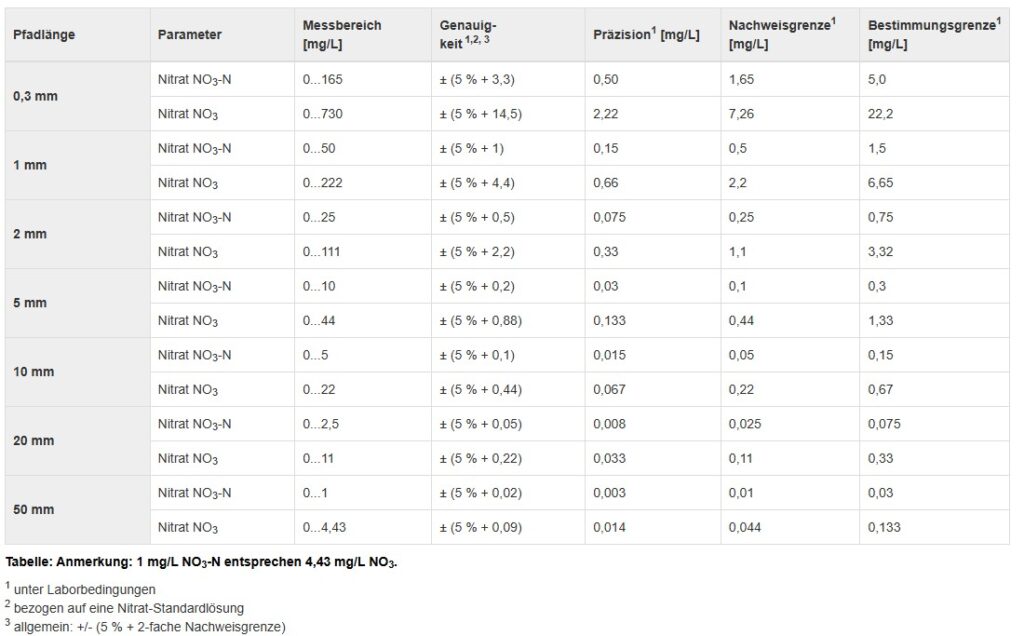Click the 0,3 mm path length cell

pos(77,97)
